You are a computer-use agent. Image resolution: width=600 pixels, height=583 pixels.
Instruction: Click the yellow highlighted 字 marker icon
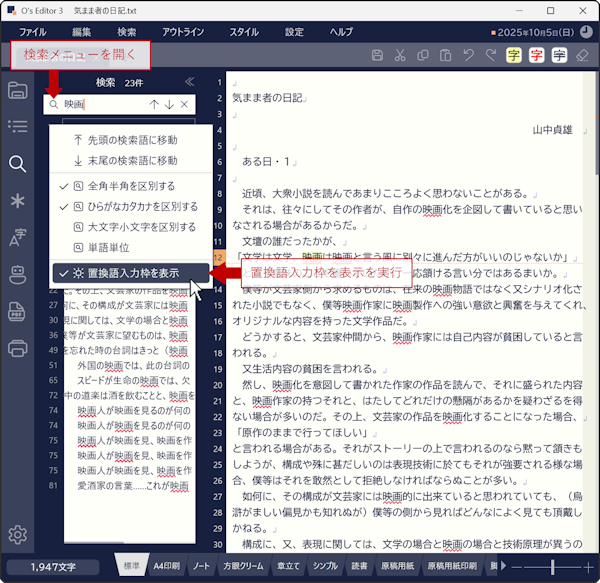514,55
